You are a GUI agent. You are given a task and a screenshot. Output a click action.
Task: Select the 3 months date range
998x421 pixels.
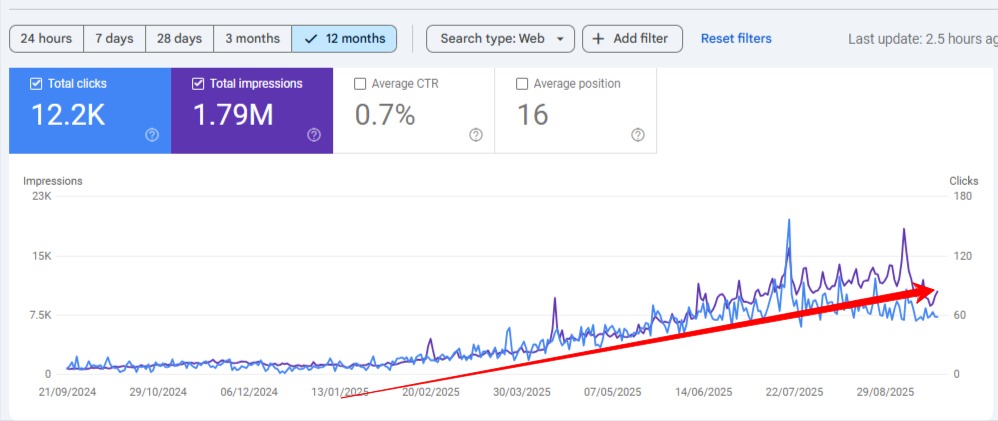(252, 39)
